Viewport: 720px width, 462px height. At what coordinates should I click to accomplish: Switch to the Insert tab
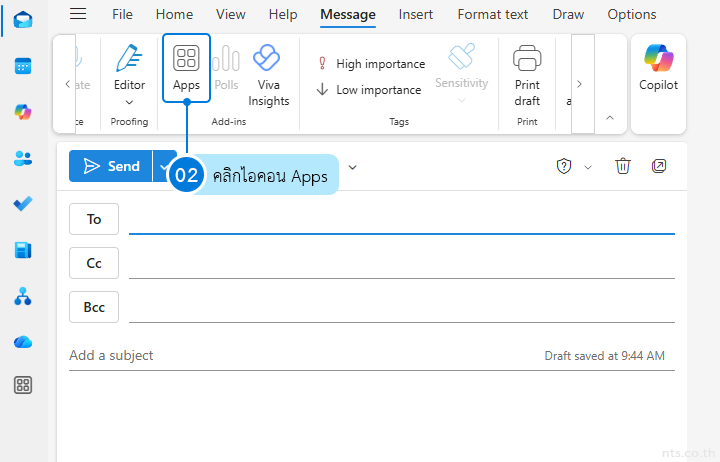416,14
